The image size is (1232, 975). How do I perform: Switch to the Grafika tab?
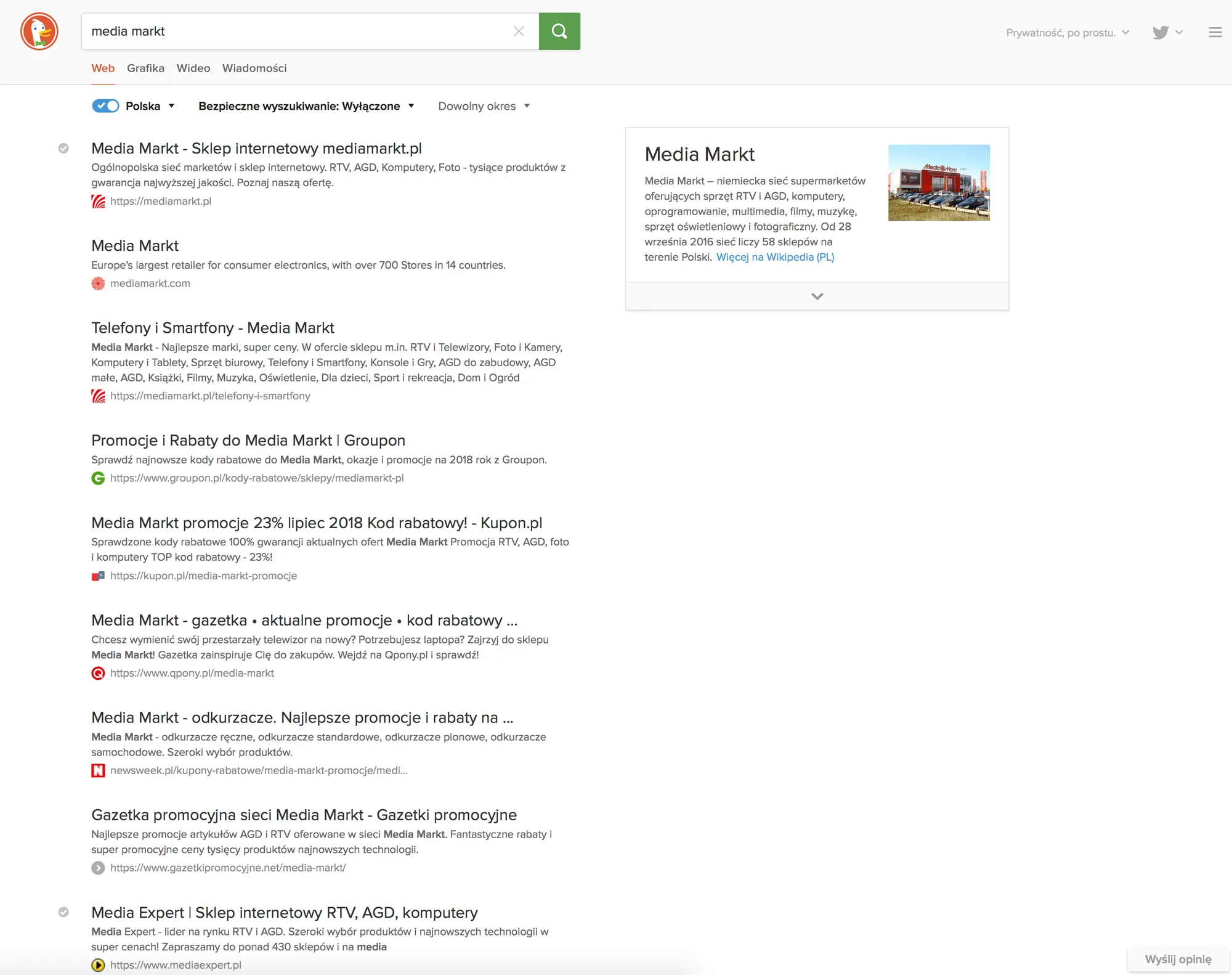145,68
